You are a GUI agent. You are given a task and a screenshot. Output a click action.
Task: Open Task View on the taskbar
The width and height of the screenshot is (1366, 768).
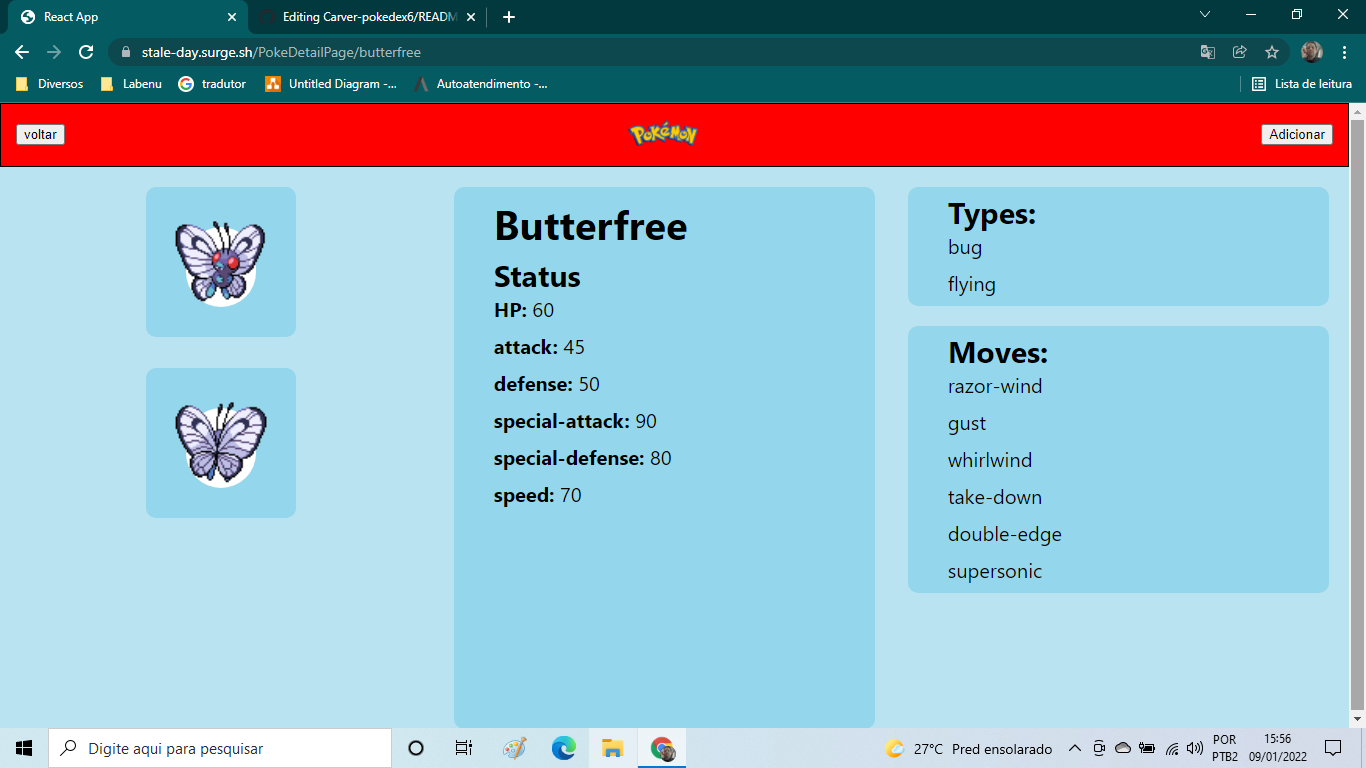pyautogui.click(x=464, y=748)
